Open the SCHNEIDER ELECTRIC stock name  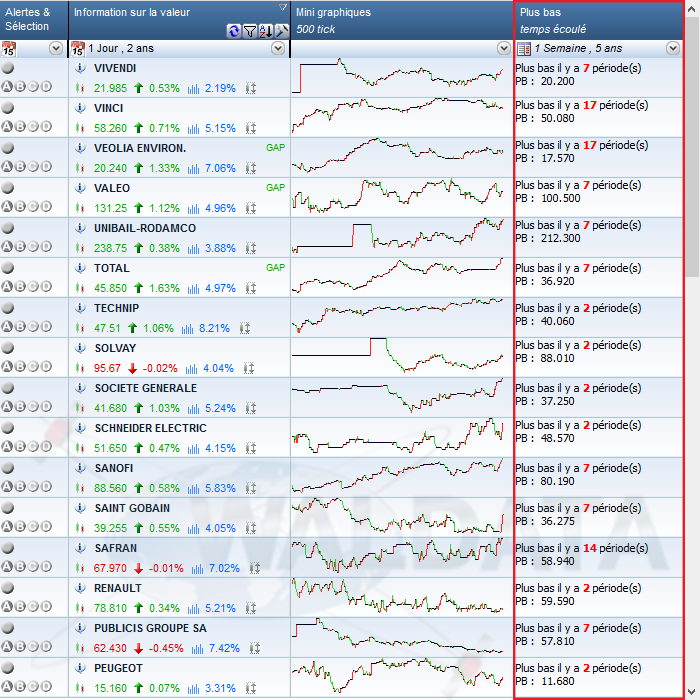[x=150, y=428]
